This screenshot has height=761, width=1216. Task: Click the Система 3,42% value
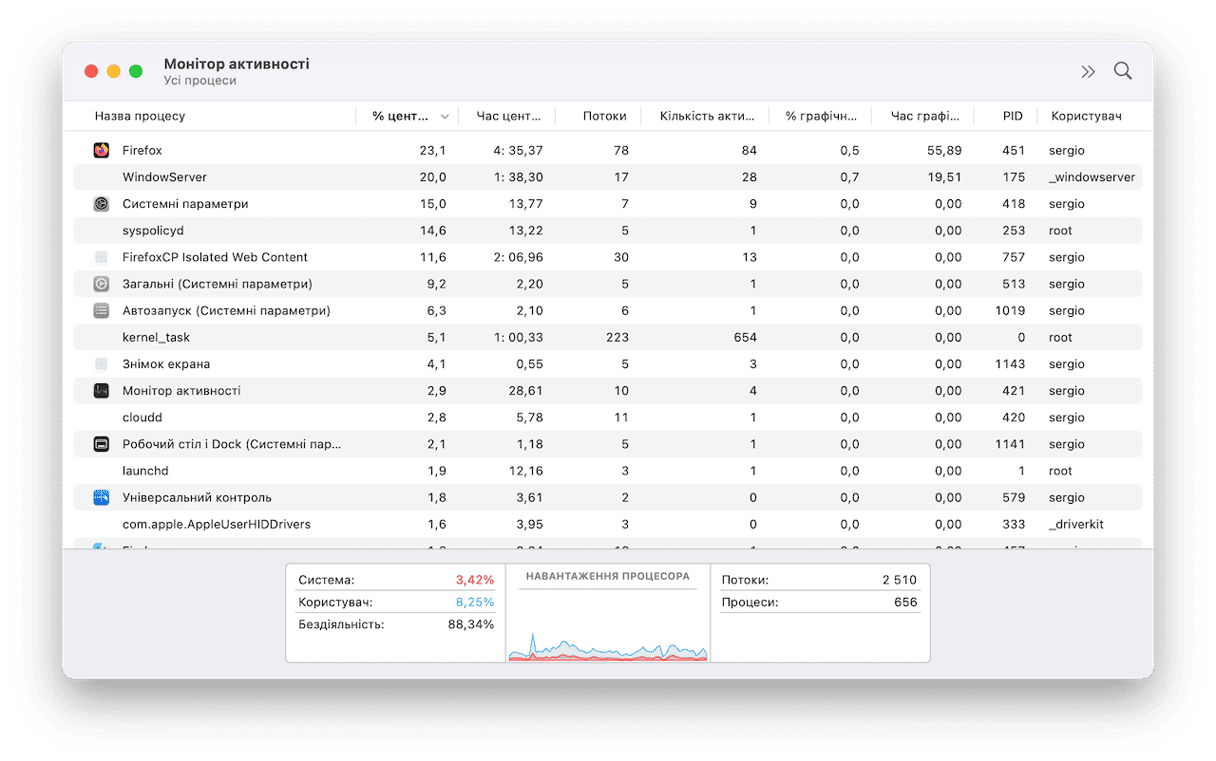pos(475,580)
